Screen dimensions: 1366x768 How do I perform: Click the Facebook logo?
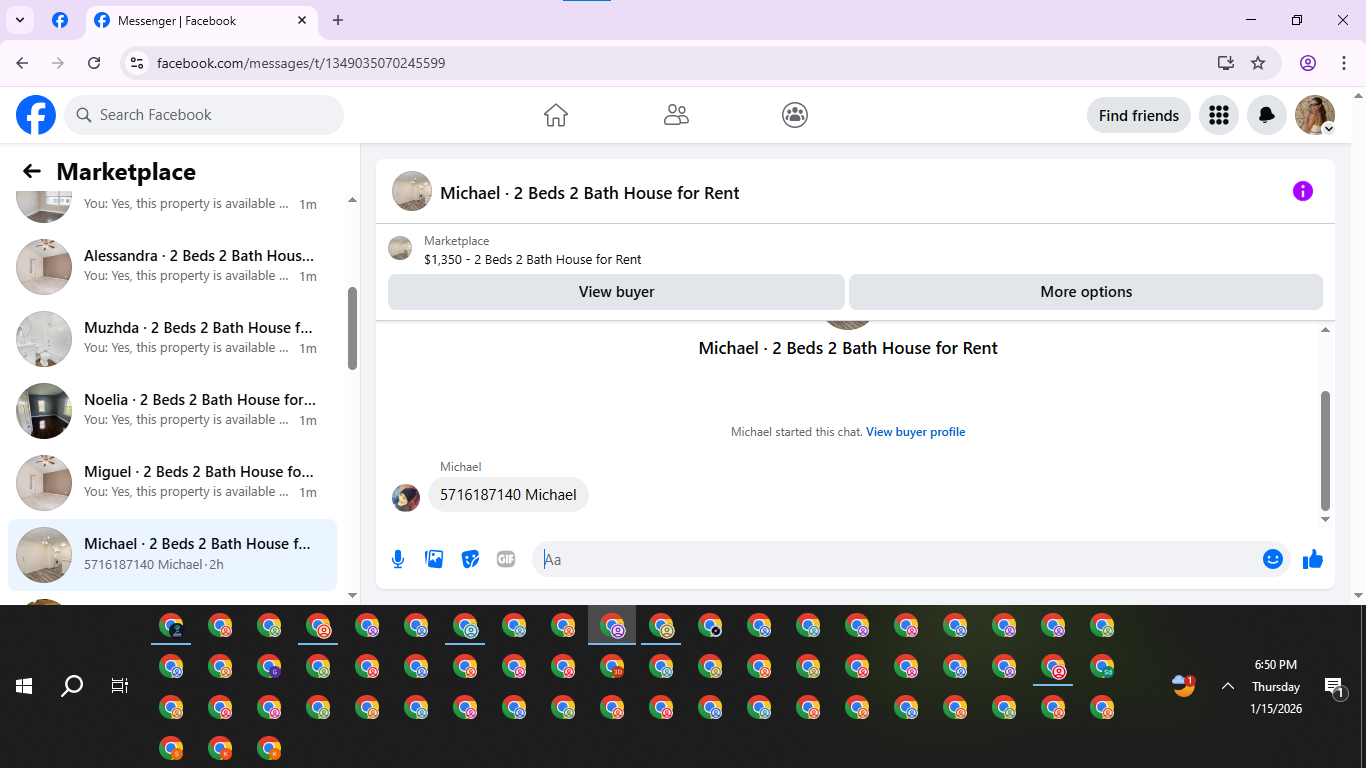(x=36, y=115)
